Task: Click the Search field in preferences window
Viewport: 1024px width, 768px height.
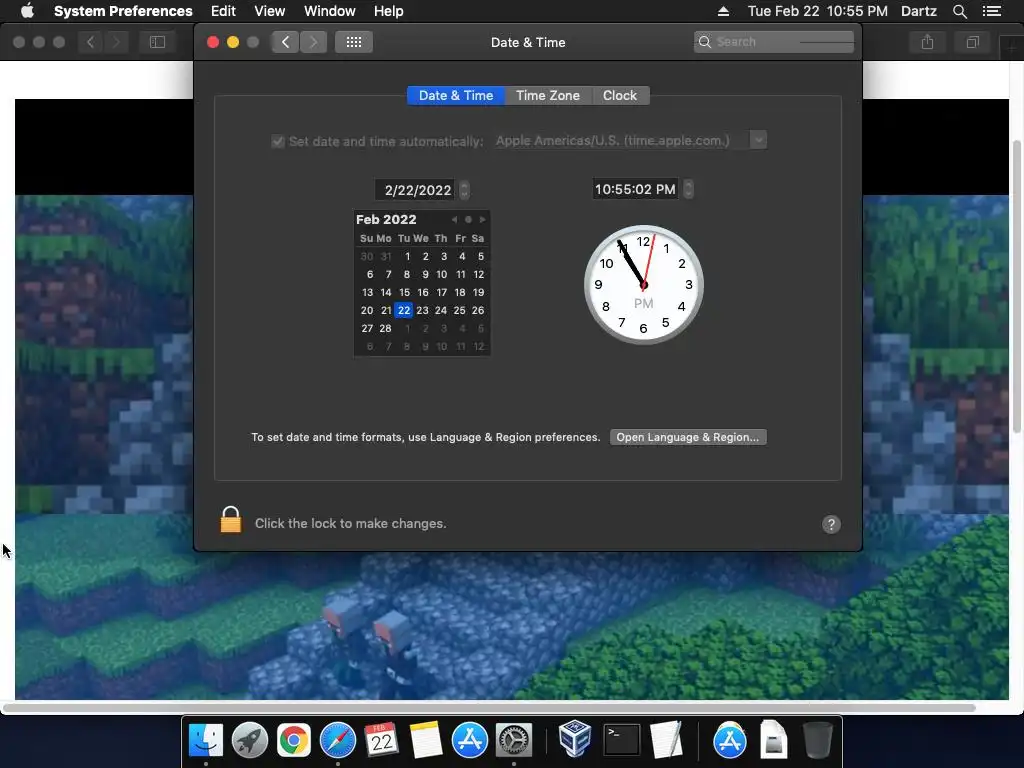Action: pyautogui.click(x=774, y=42)
